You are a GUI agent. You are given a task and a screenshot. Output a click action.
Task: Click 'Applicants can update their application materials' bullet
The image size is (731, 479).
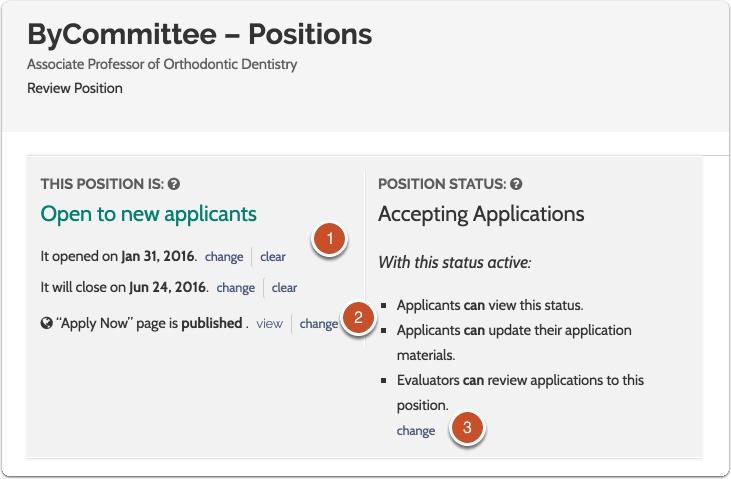point(514,342)
